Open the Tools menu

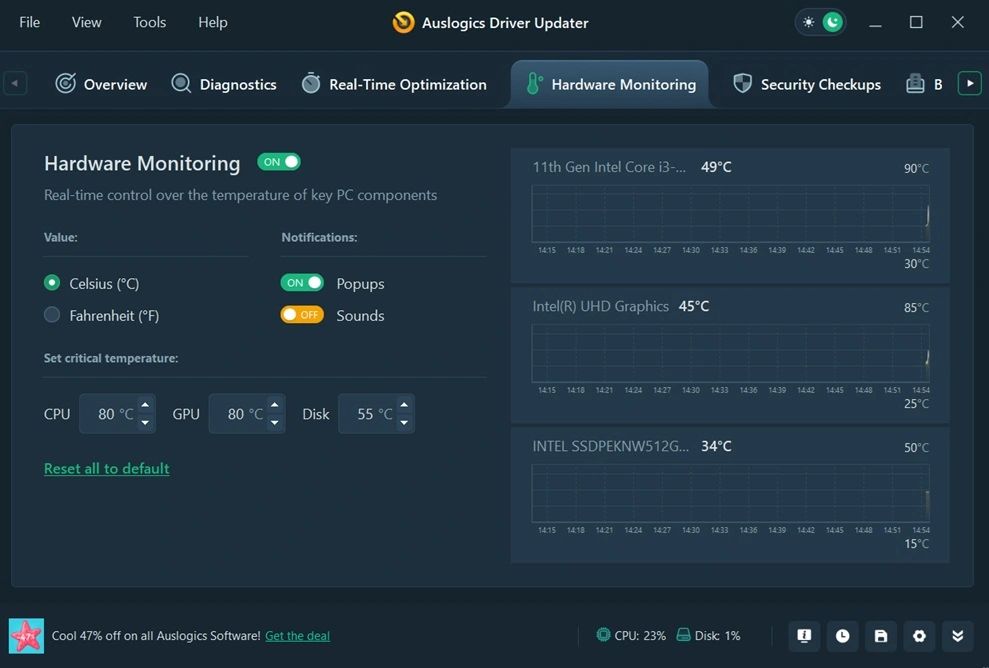coord(149,23)
